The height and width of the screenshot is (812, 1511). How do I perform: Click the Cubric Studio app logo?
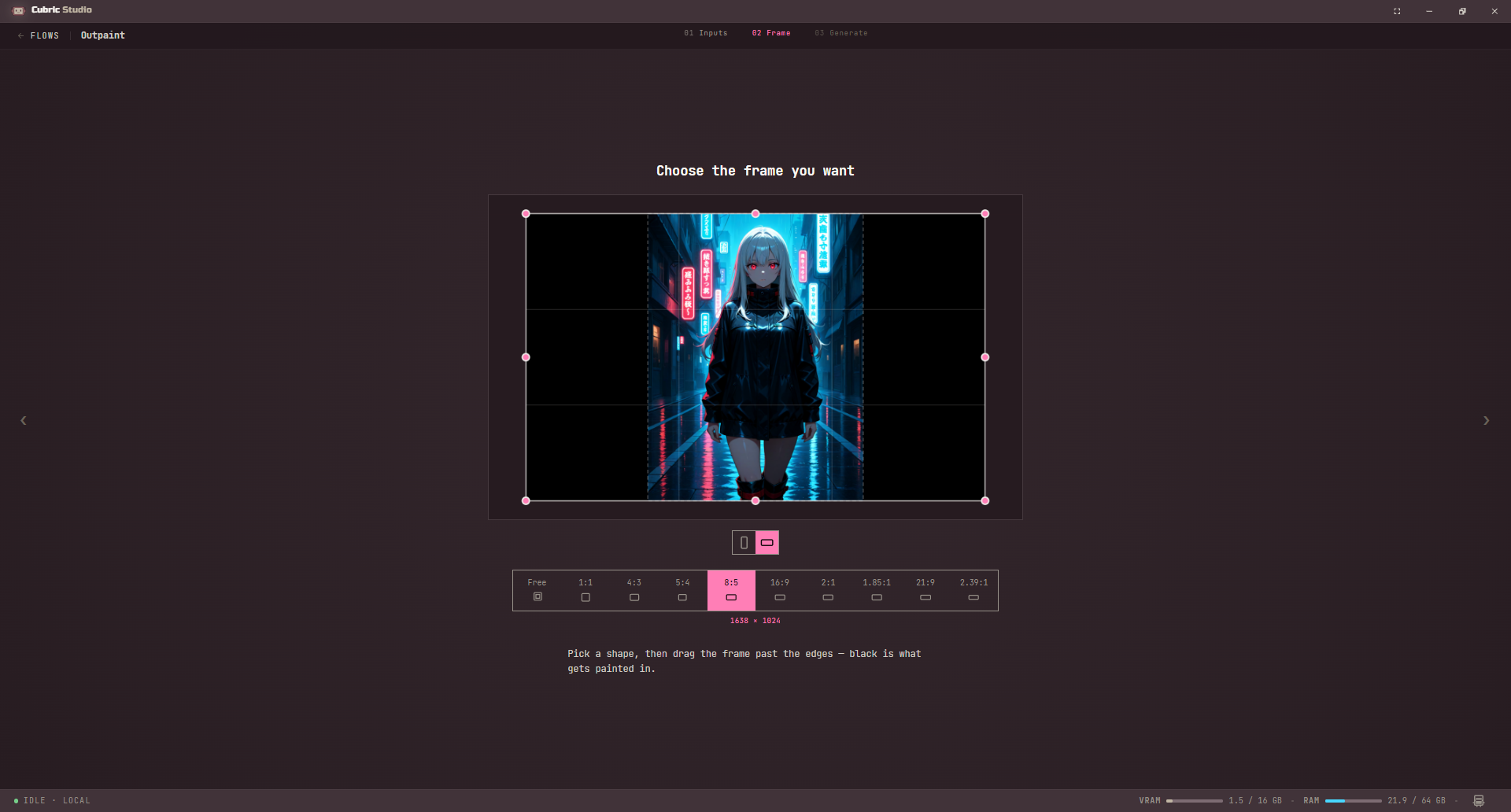coord(18,10)
